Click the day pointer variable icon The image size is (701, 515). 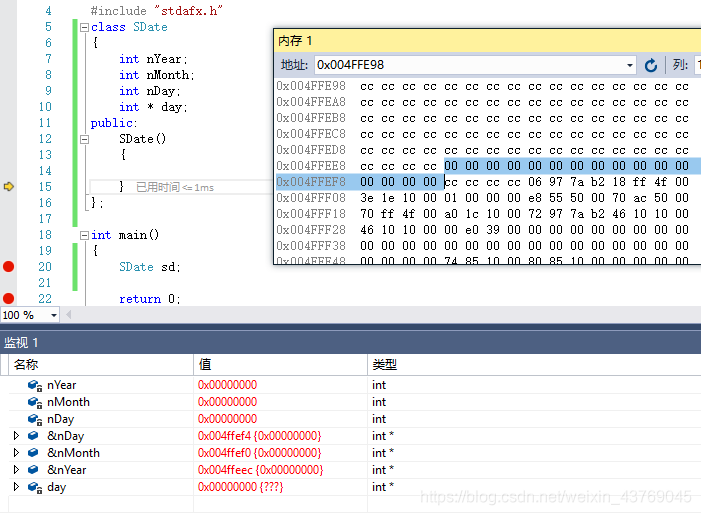pyautogui.click(x=34, y=487)
